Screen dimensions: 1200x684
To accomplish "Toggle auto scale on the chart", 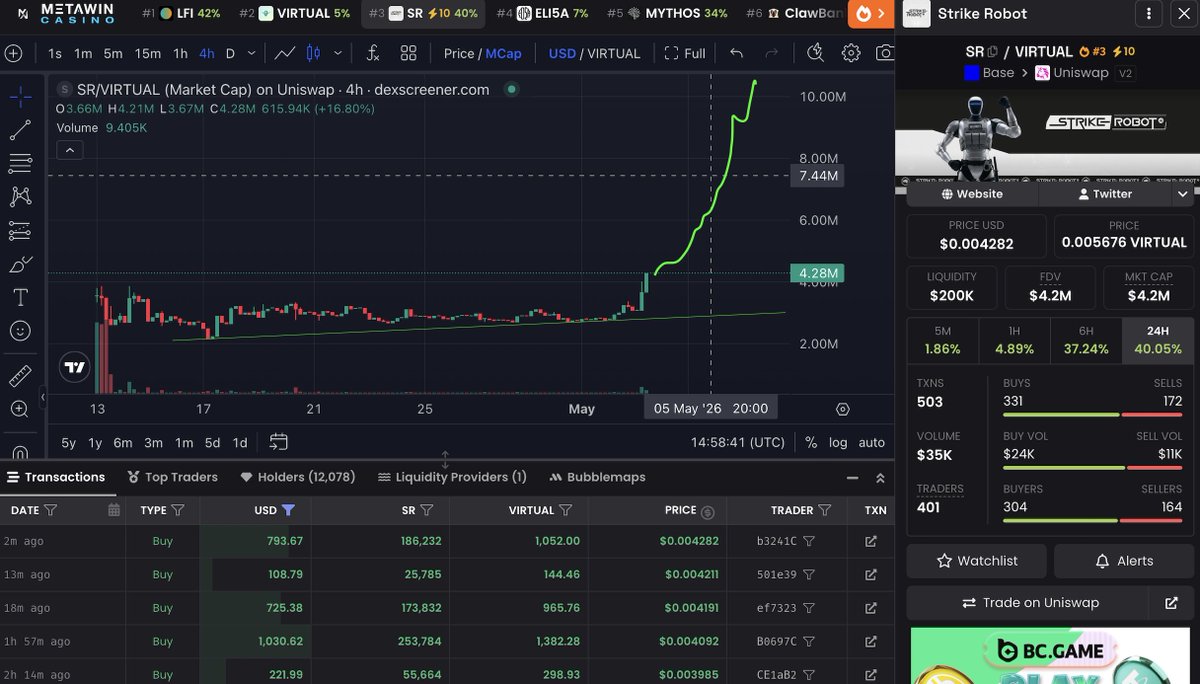I will click(871, 442).
